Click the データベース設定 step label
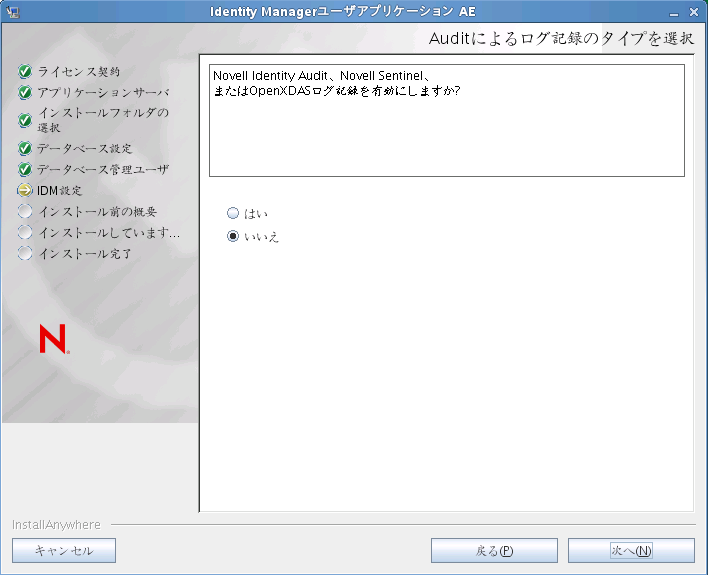This screenshot has width=708, height=575. coord(84,148)
